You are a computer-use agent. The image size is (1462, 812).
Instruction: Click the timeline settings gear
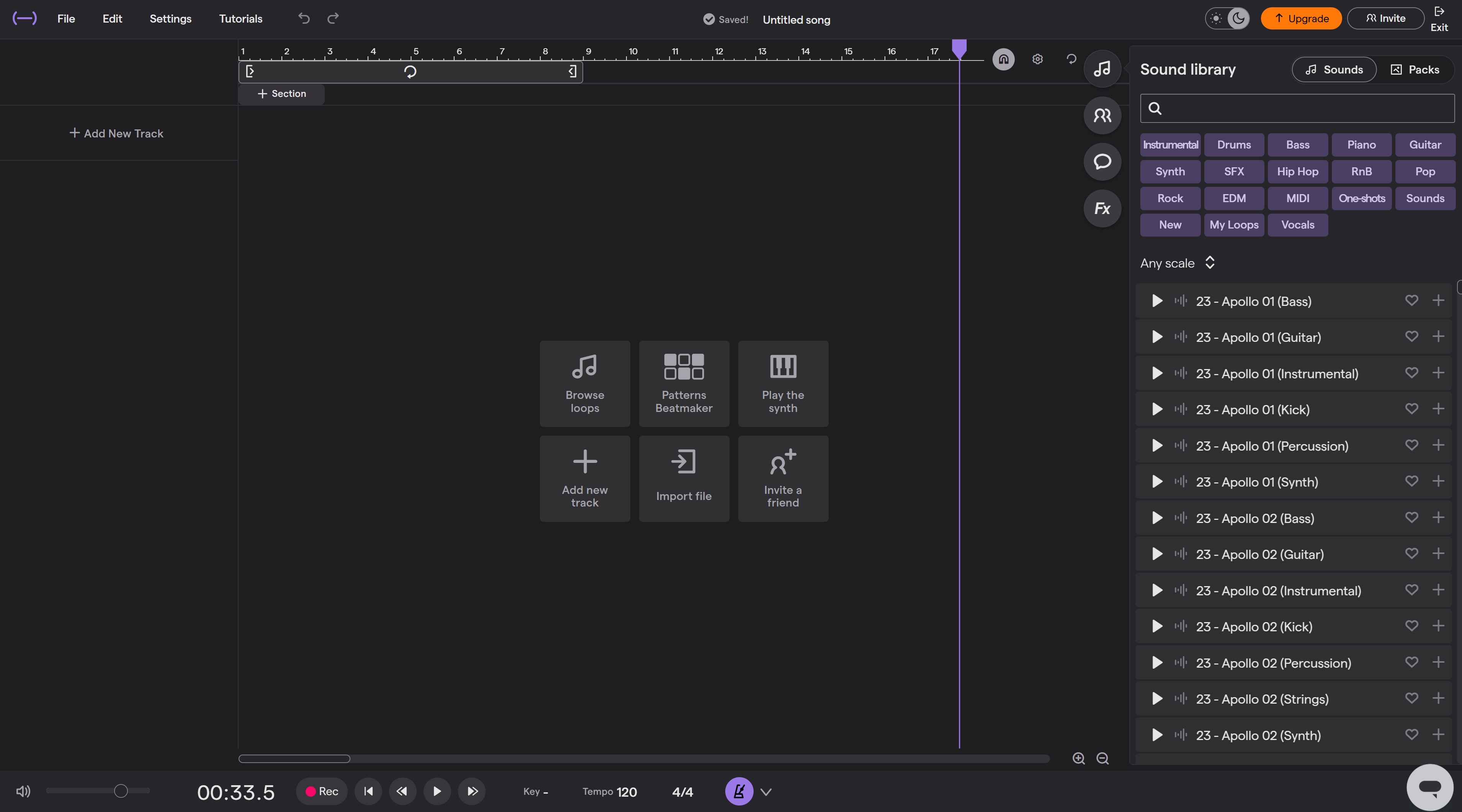1037,59
